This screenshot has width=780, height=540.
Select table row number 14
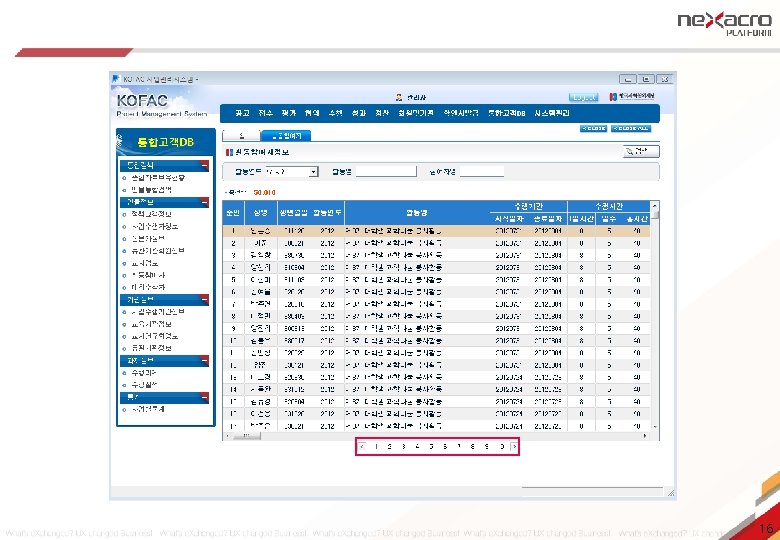[436, 389]
